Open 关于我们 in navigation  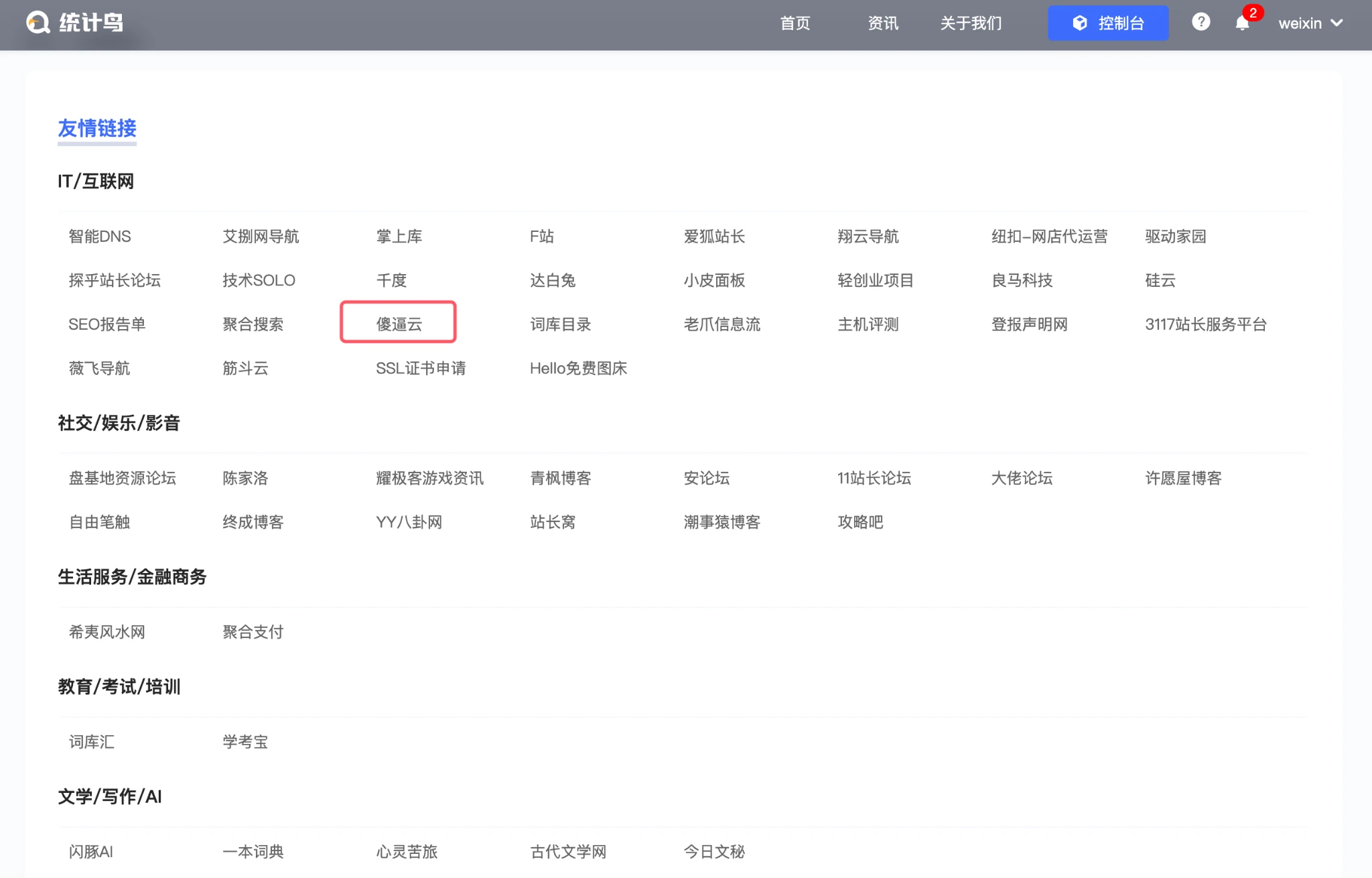(x=971, y=23)
